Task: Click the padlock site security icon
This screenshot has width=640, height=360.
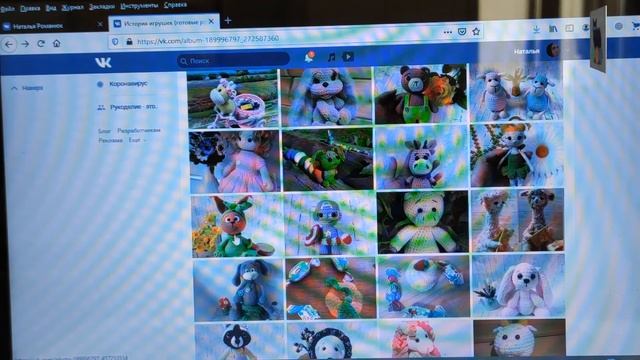Action: pos(129,42)
